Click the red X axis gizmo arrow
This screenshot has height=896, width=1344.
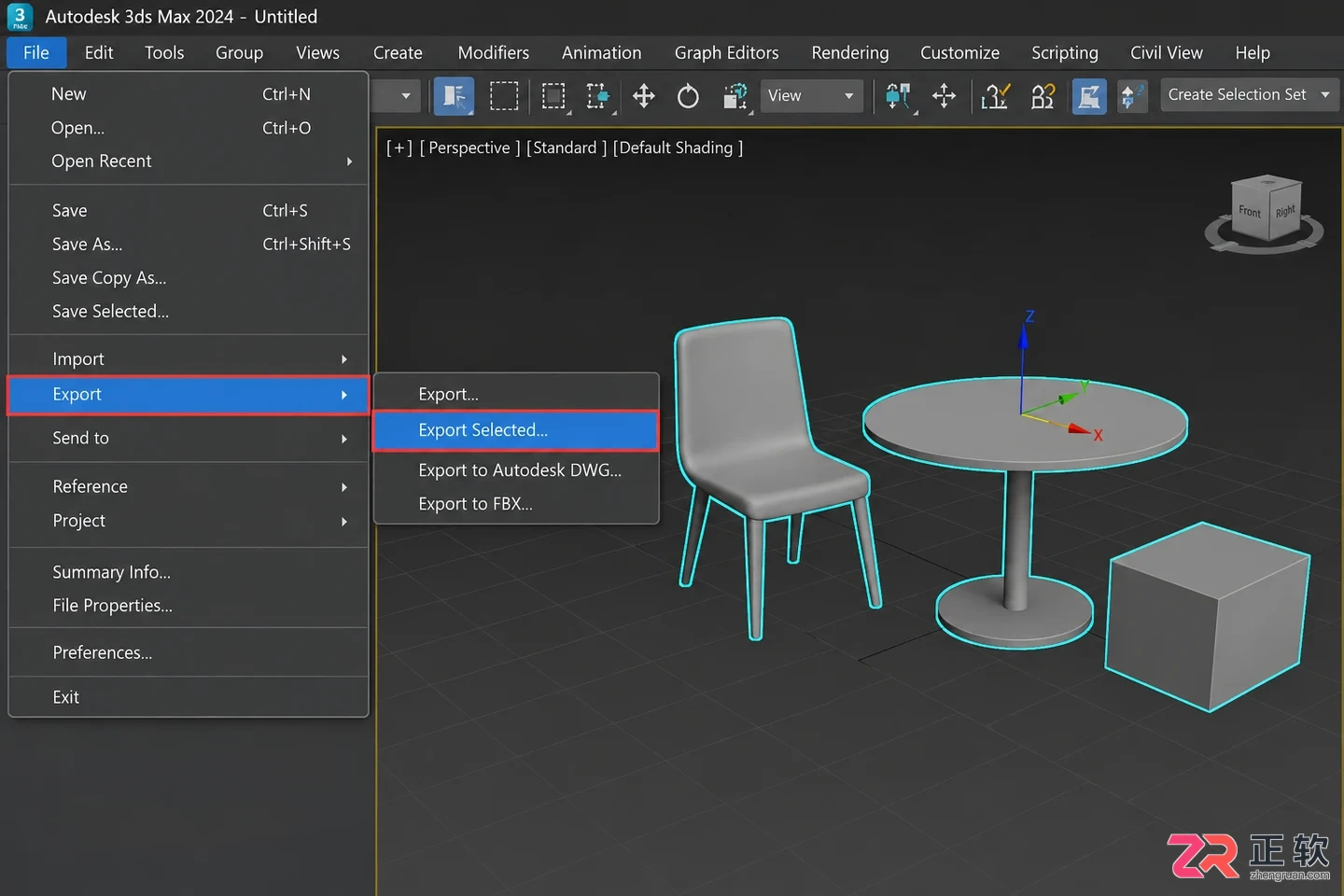[x=1080, y=429]
